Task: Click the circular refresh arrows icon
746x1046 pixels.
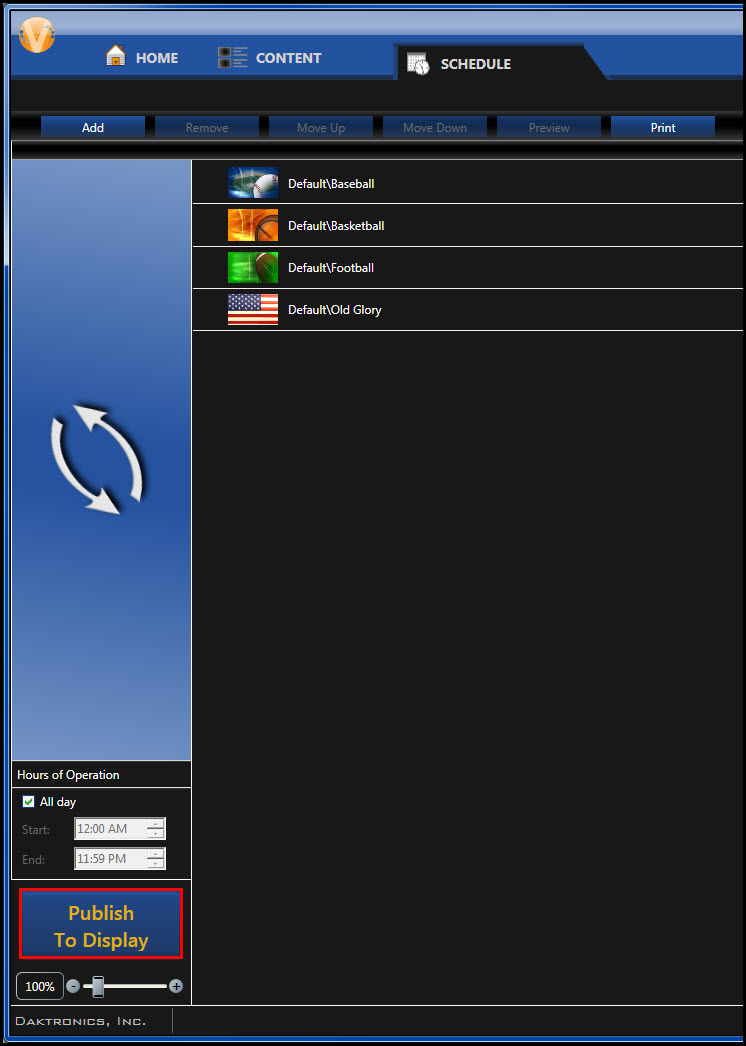Action: coord(98,459)
